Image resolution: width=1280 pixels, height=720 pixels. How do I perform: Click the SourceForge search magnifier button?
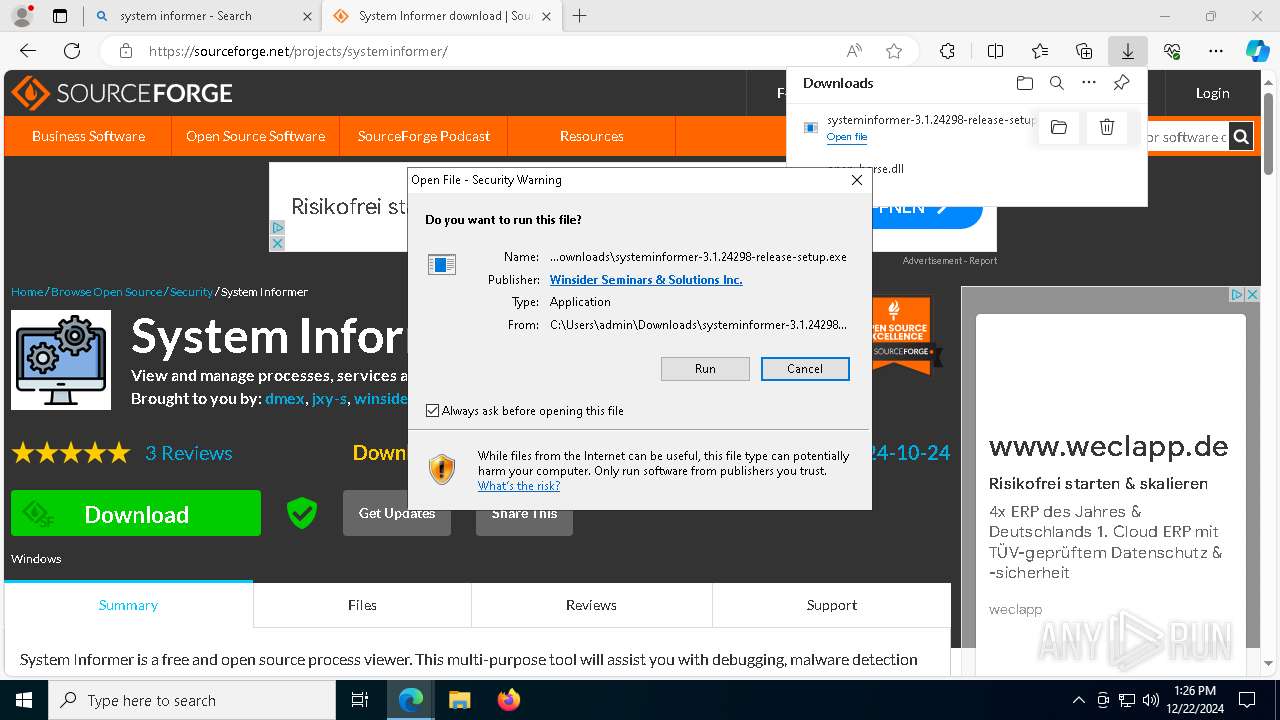click(x=1241, y=137)
